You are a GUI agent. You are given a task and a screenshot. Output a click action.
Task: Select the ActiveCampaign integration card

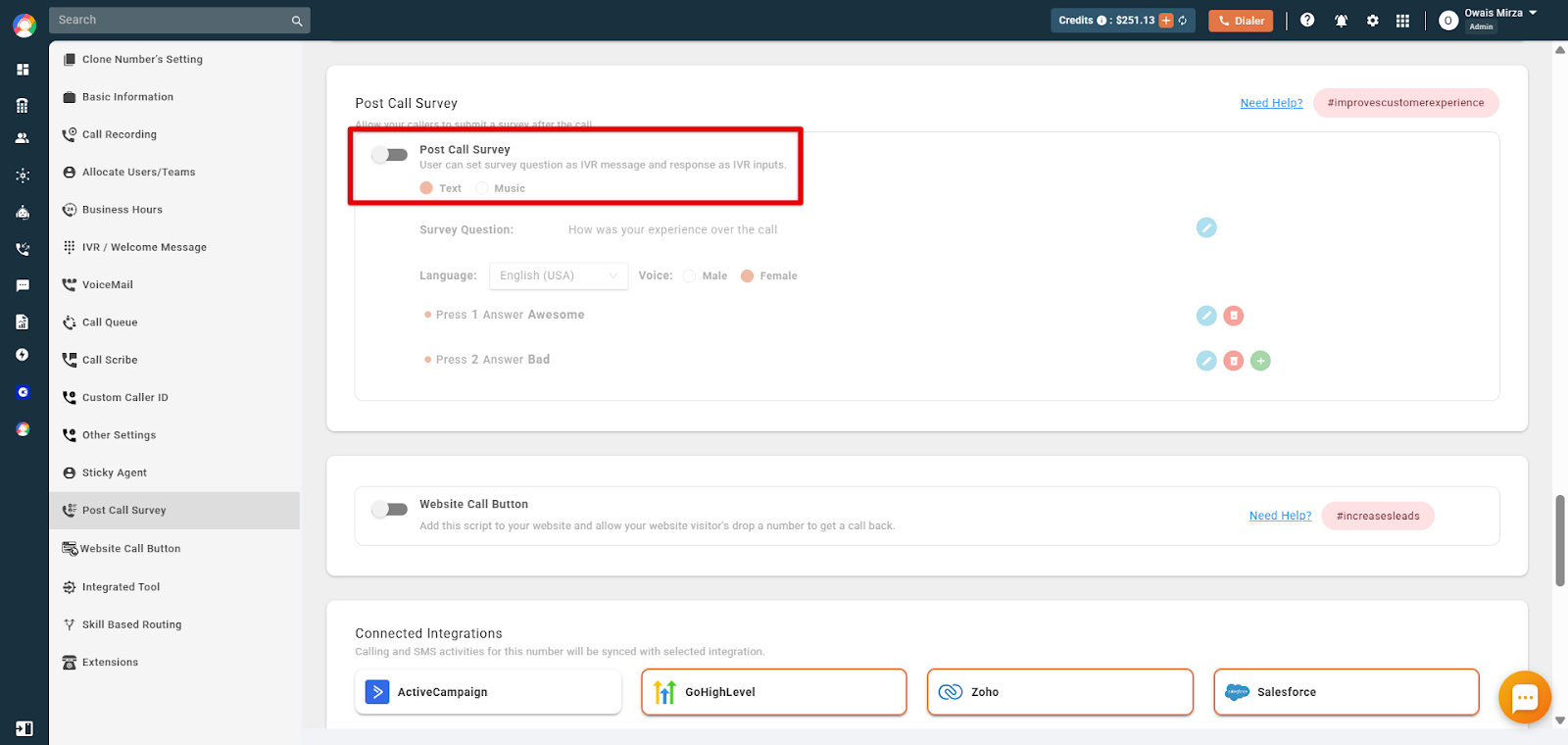tap(488, 692)
